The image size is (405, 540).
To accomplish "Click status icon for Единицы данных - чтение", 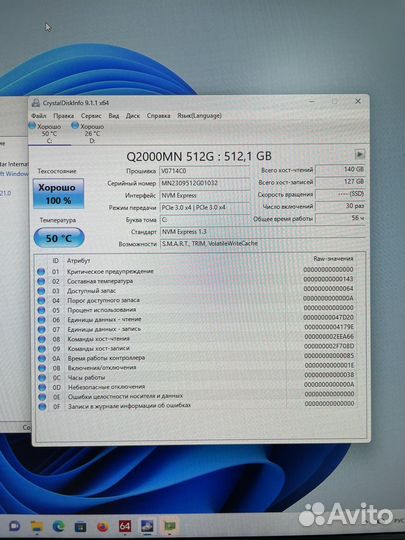I will pos(41,320).
